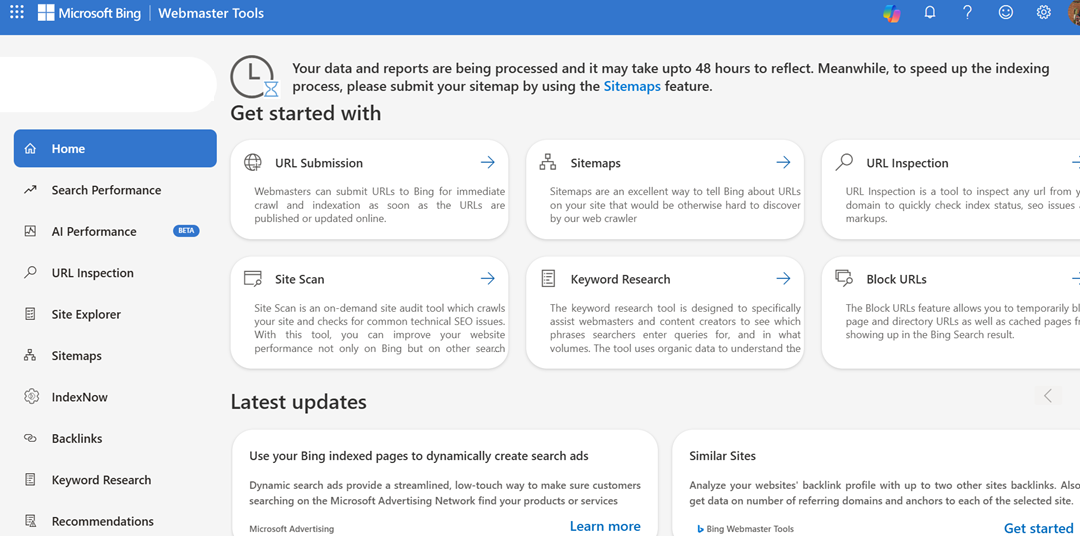The height and width of the screenshot is (536, 1080).
Task: Open AI Performance in the sidebar
Action: [x=115, y=231]
